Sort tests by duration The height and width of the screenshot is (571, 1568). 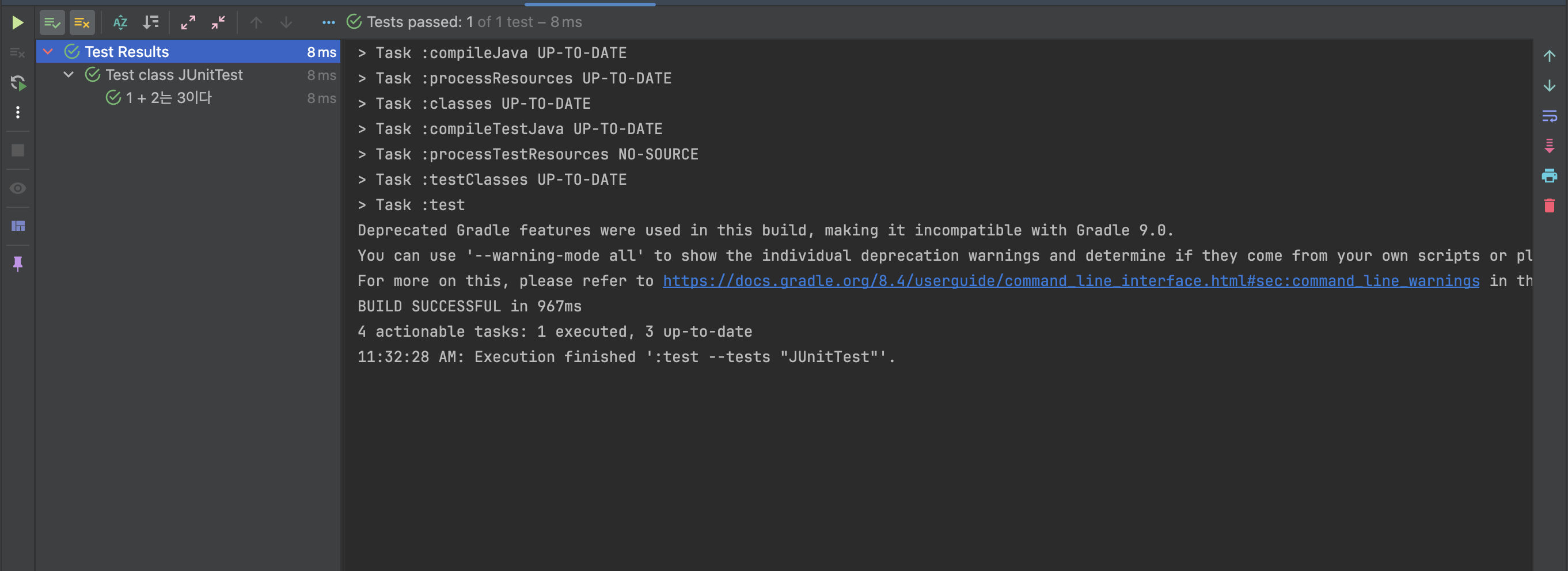[150, 22]
